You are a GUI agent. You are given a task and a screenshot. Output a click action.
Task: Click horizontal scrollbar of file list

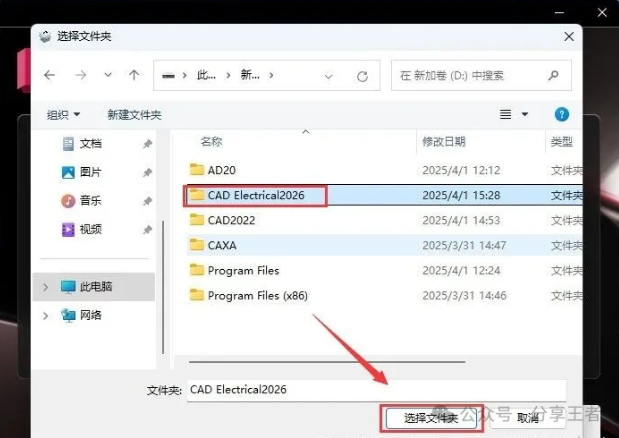point(327,361)
